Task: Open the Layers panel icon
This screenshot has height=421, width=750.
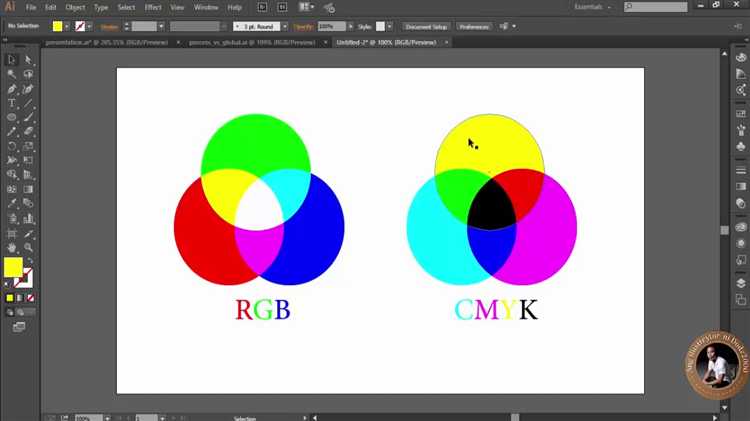Action: 741,283
